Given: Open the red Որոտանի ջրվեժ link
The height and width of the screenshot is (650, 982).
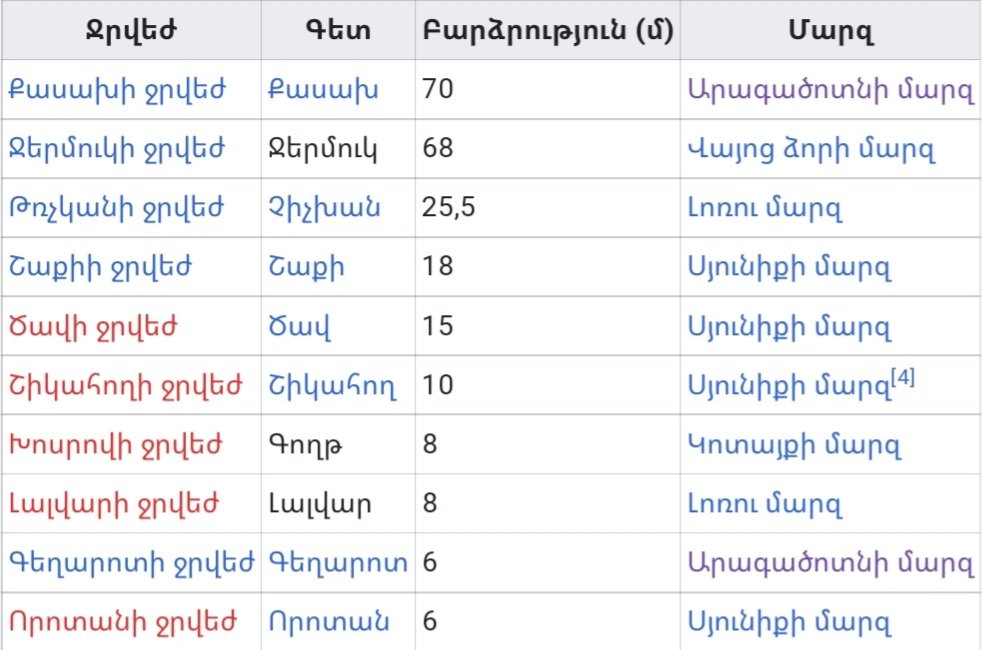Looking at the screenshot, I should [122, 622].
